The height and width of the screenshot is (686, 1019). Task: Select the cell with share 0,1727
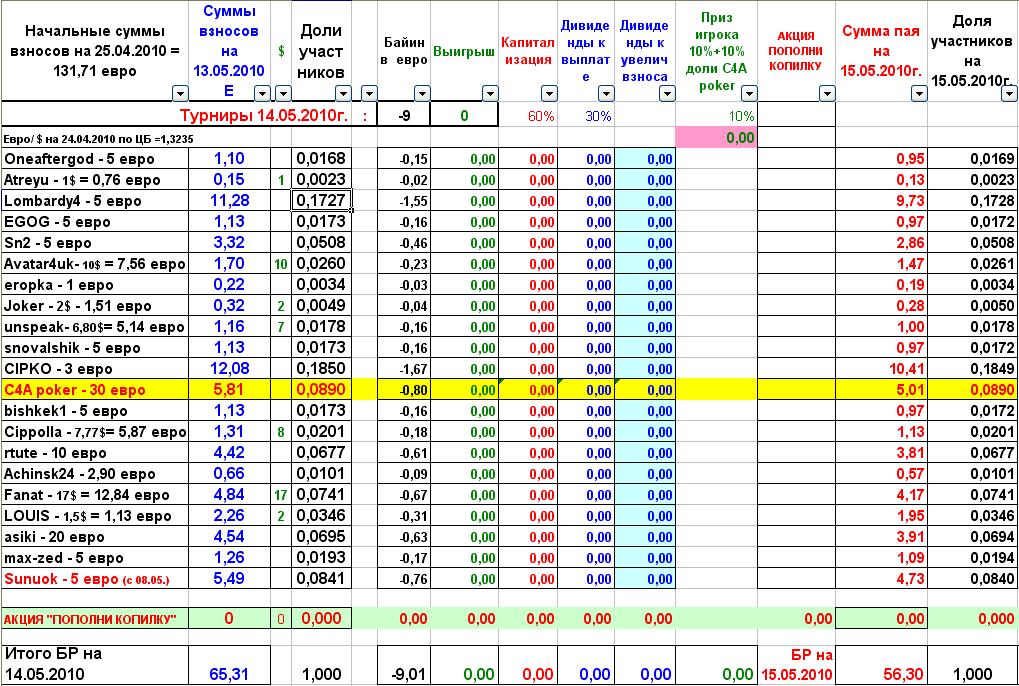pos(322,201)
